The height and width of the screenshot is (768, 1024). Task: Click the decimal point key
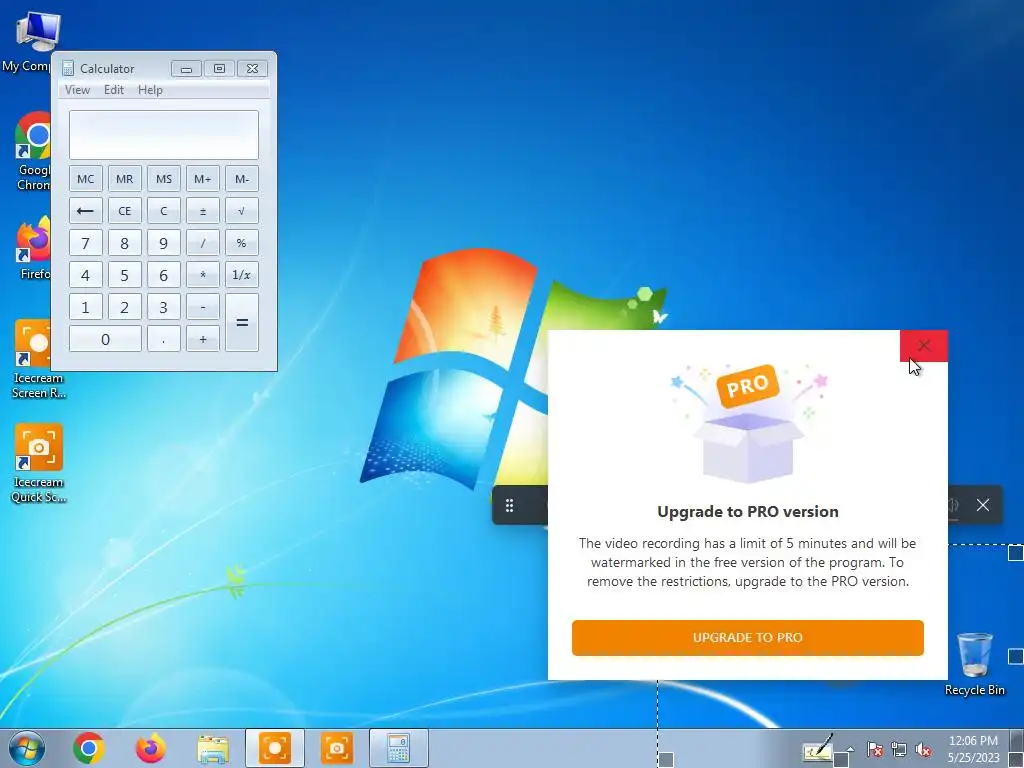click(x=164, y=339)
